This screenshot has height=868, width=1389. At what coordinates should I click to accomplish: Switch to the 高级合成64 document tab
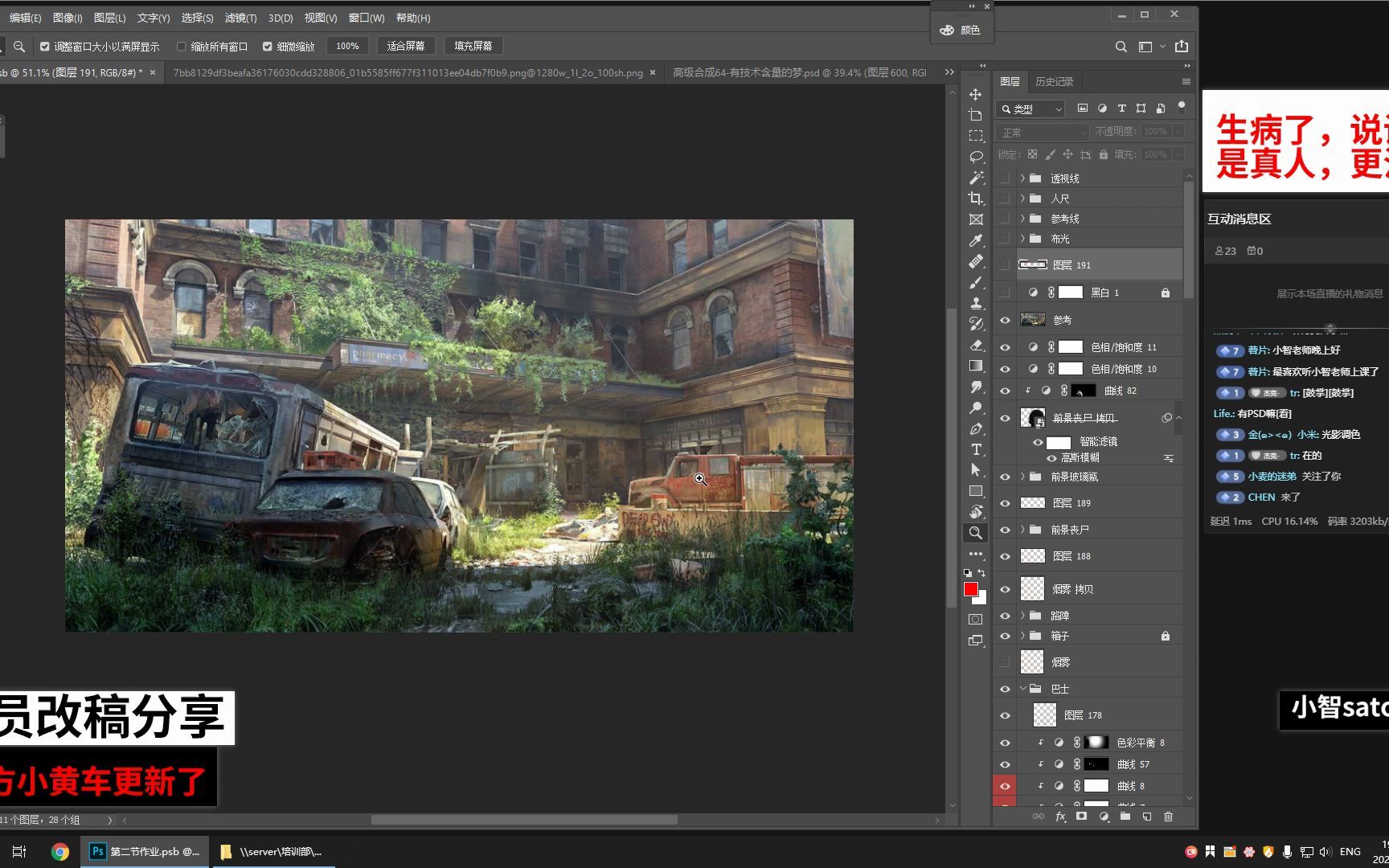pos(799,72)
